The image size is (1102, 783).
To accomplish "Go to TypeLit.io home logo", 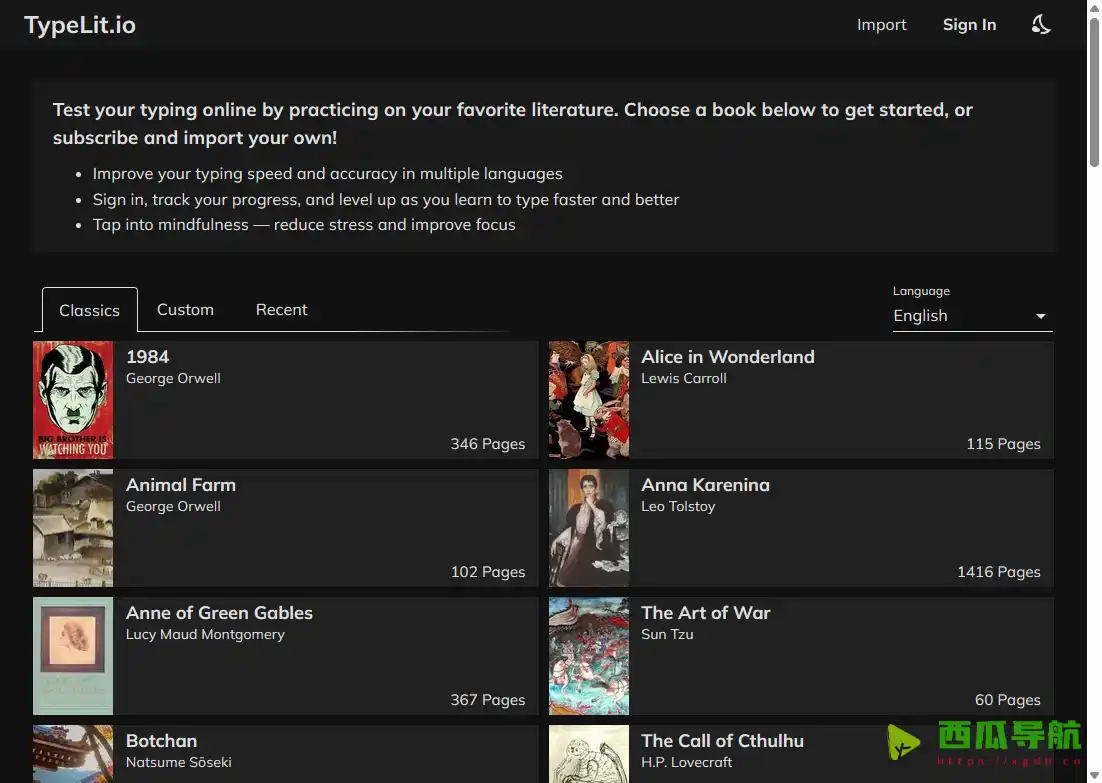I will (80, 25).
